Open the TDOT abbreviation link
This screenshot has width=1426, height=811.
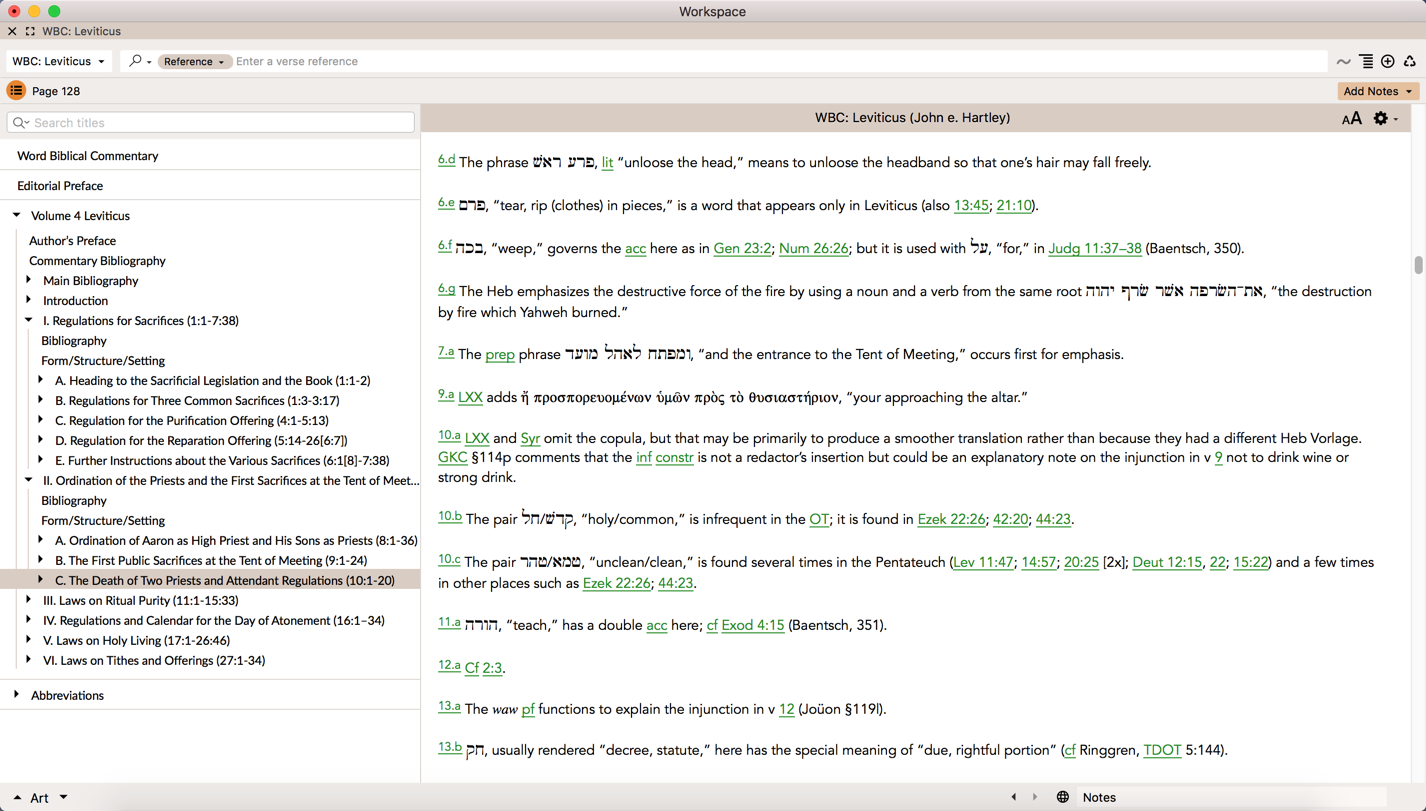point(1162,750)
